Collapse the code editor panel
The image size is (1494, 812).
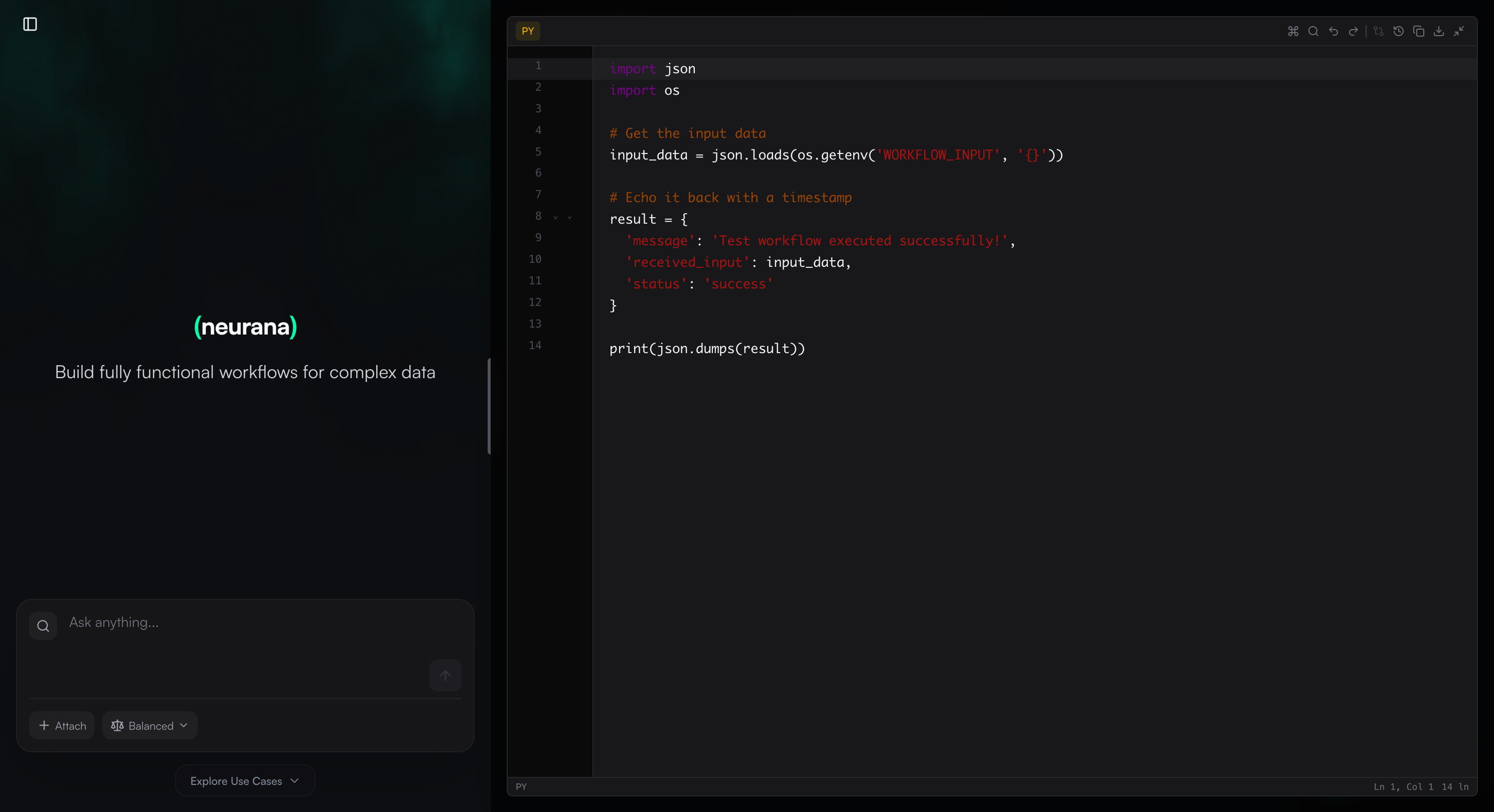coord(1459,31)
